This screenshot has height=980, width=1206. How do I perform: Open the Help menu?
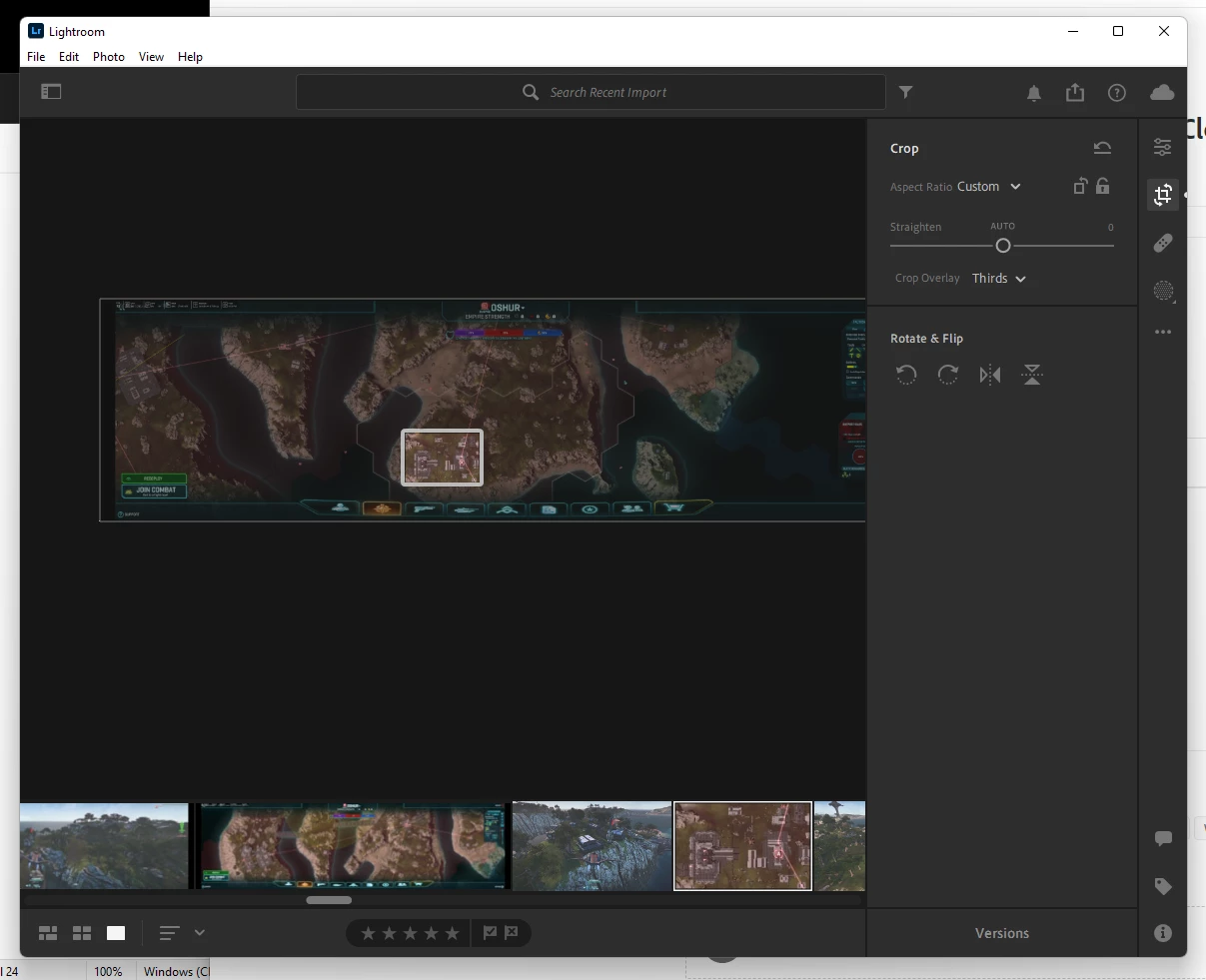(x=190, y=57)
